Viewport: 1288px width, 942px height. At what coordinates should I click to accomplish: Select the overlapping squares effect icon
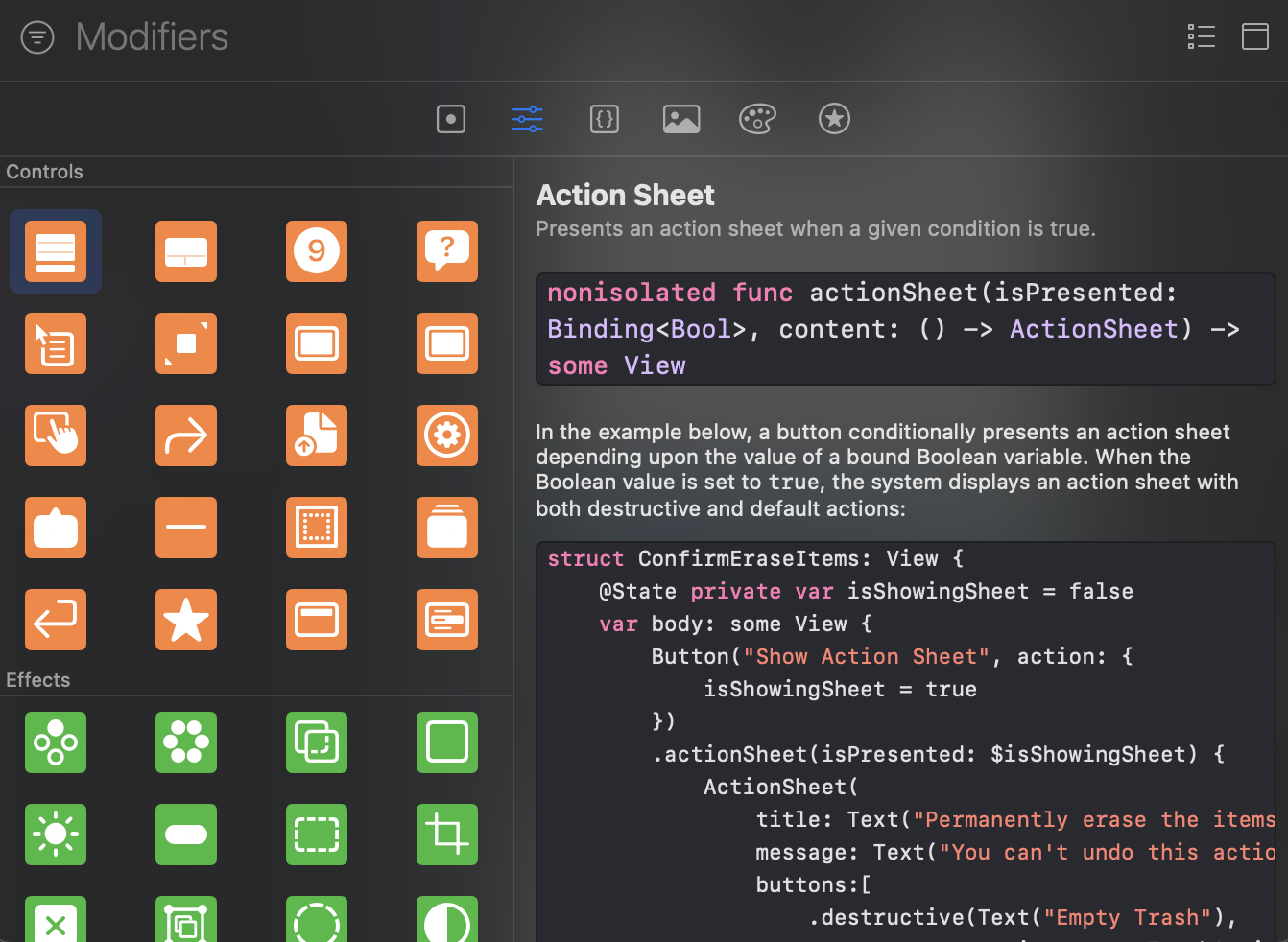(317, 742)
